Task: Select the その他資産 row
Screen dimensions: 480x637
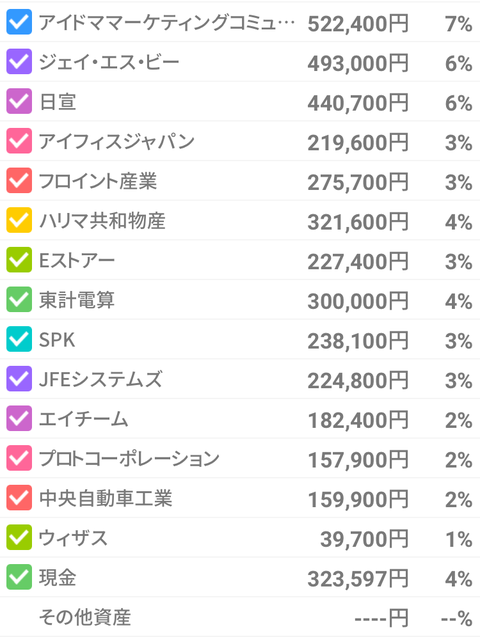Action: tap(240, 617)
